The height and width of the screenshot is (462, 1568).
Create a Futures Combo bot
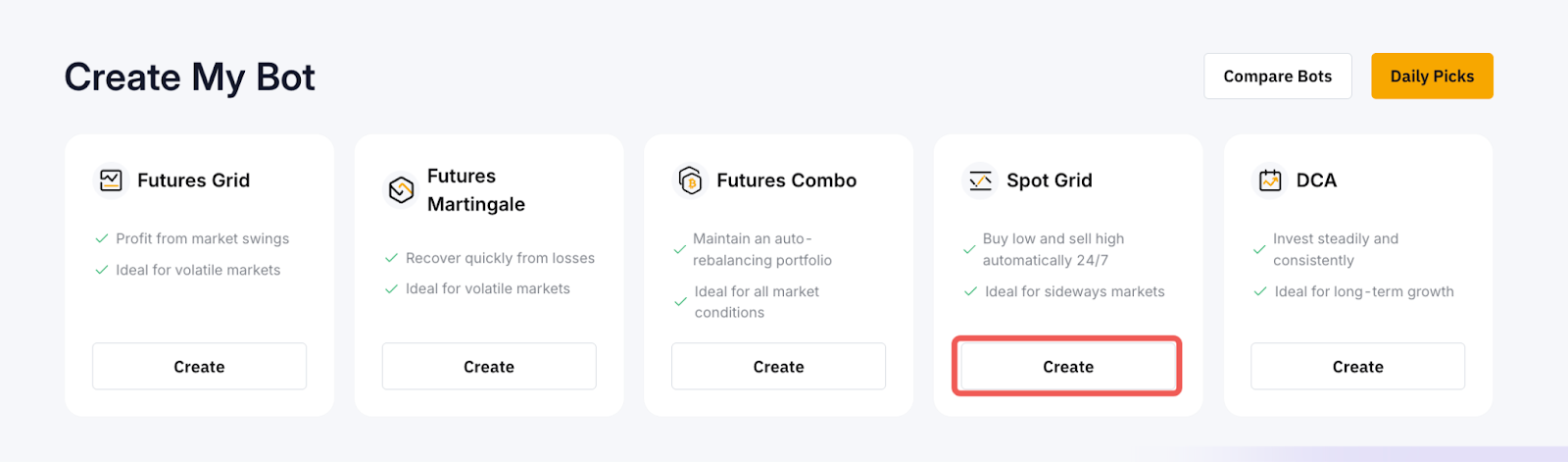pyautogui.click(x=778, y=367)
